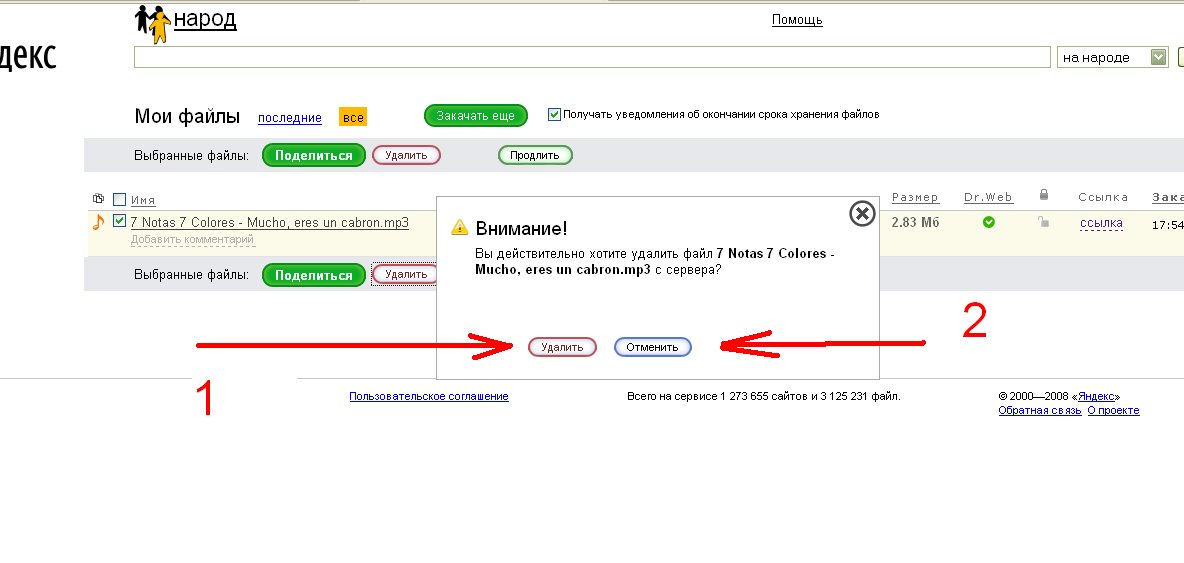Click the top green Поделиться button
The width and height of the screenshot is (1184, 563).
(x=313, y=155)
